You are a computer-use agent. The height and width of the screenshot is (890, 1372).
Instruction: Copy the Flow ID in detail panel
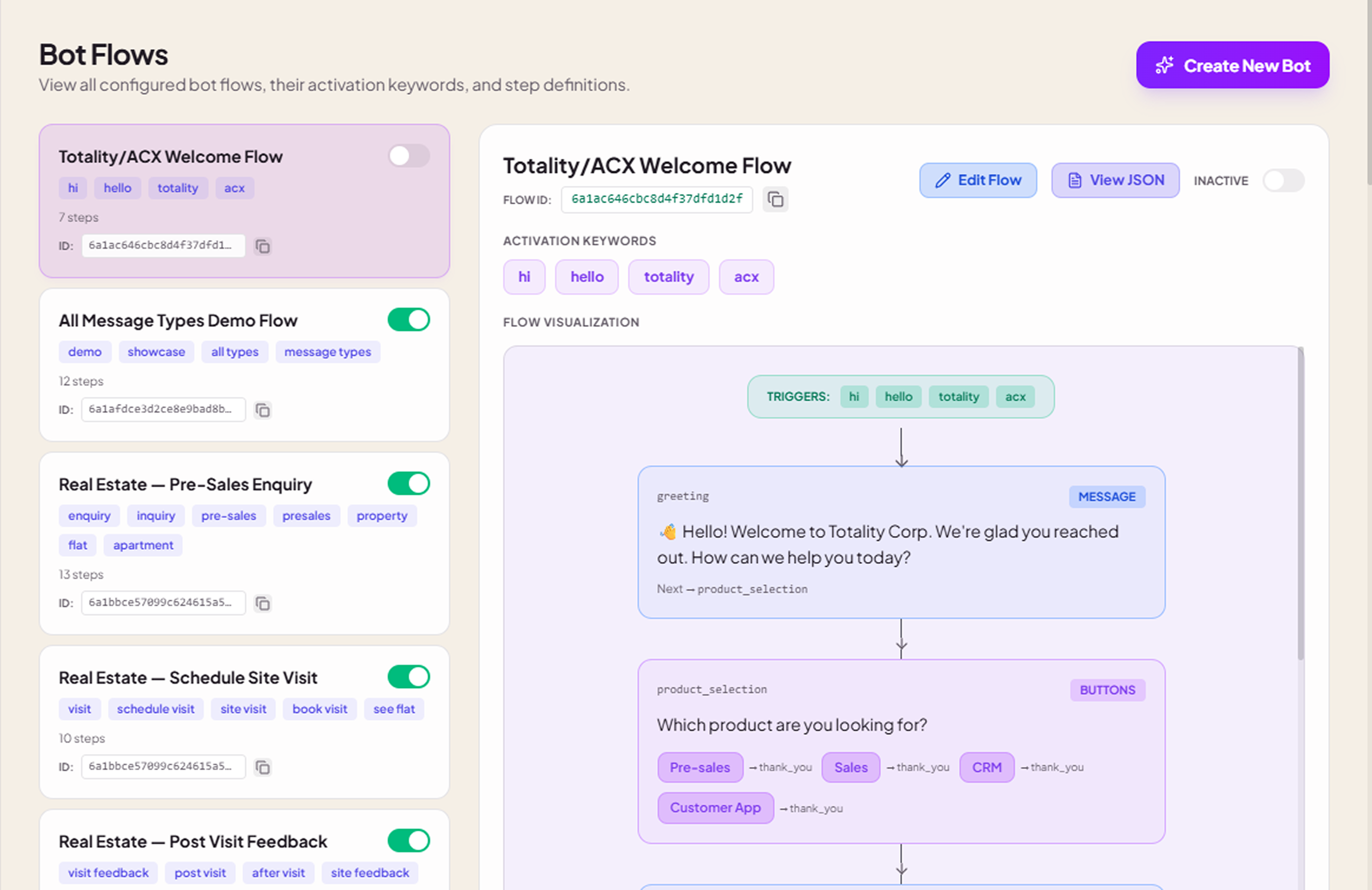pyautogui.click(x=775, y=199)
